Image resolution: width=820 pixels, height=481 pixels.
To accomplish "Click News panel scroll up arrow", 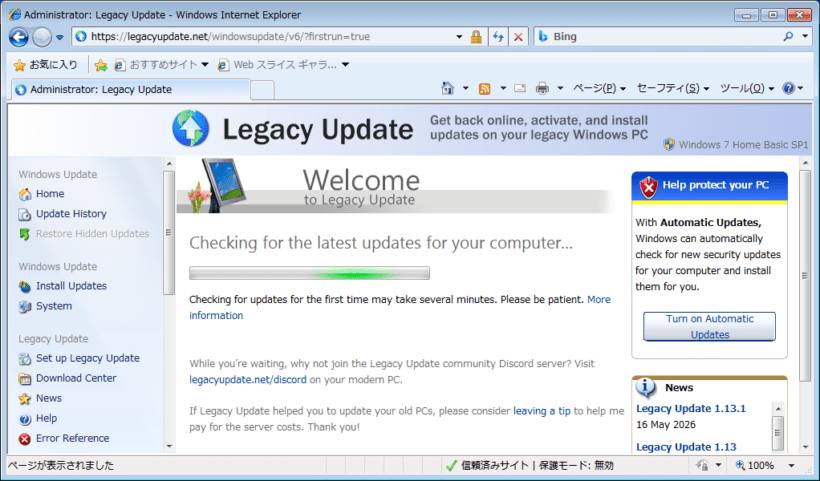I will click(x=778, y=408).
